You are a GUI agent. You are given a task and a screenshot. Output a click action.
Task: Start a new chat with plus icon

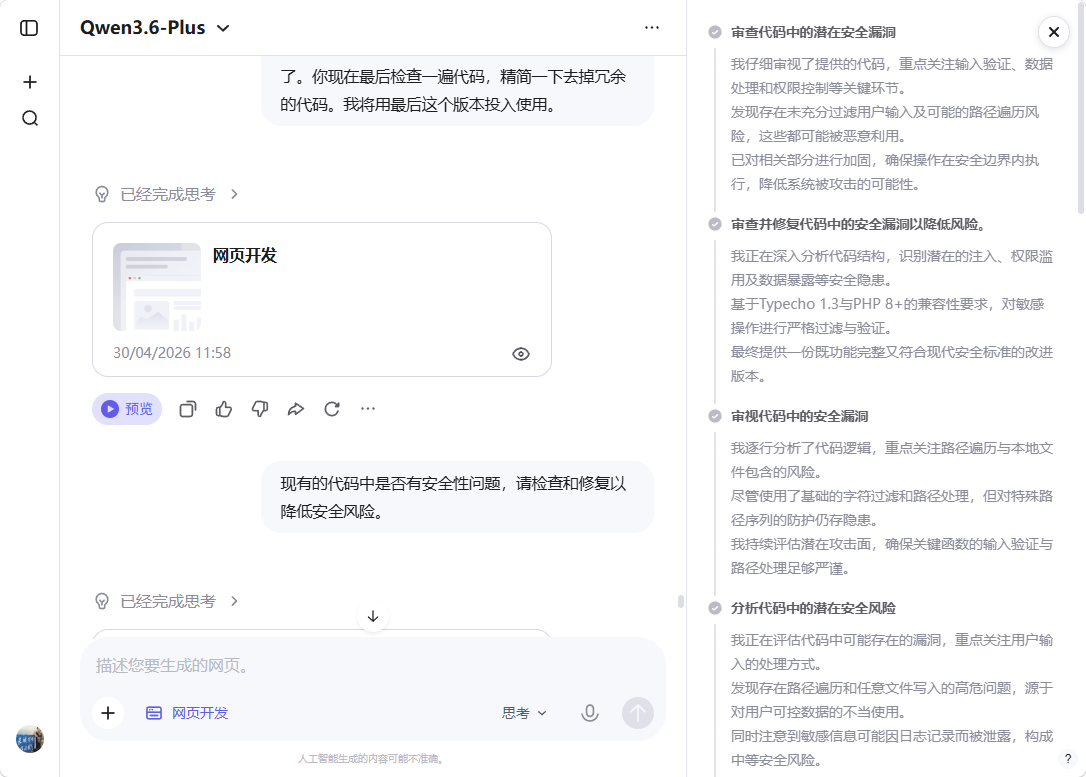(x=30, y=82)
